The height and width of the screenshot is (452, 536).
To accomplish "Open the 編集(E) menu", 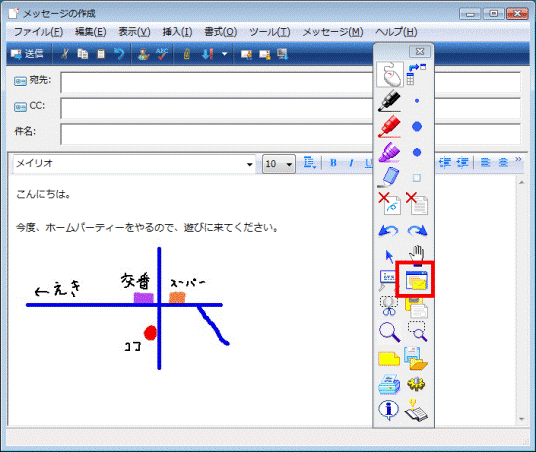I will (91, 32).
